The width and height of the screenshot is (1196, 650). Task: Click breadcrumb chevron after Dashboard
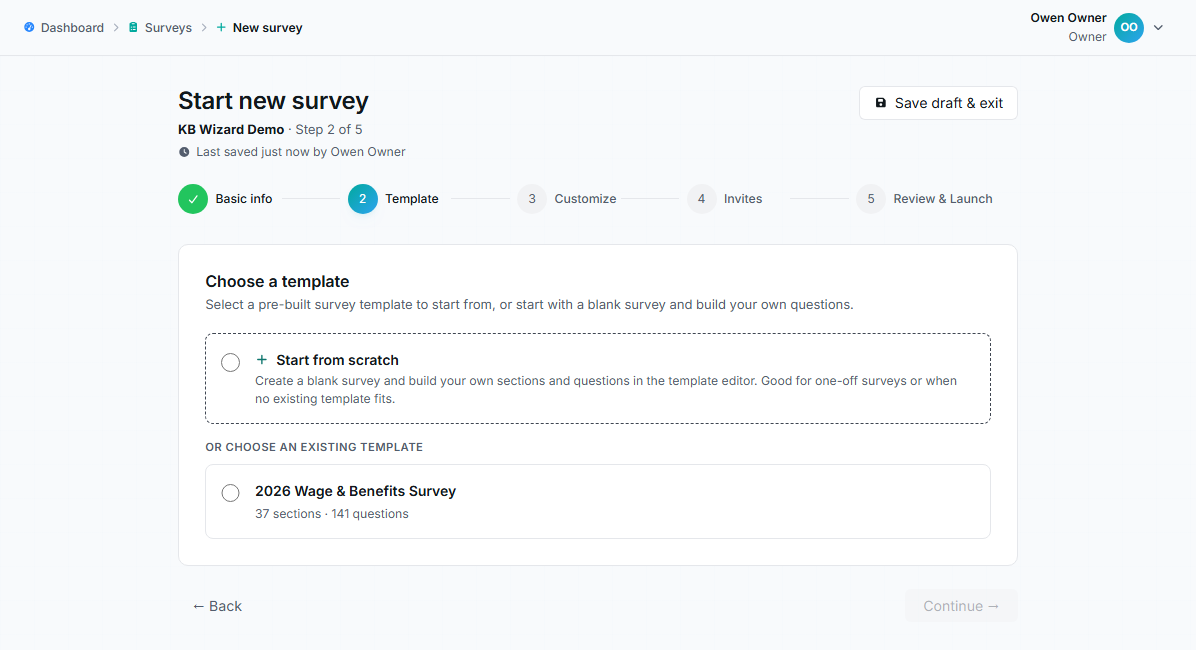[x=117, y=27]
